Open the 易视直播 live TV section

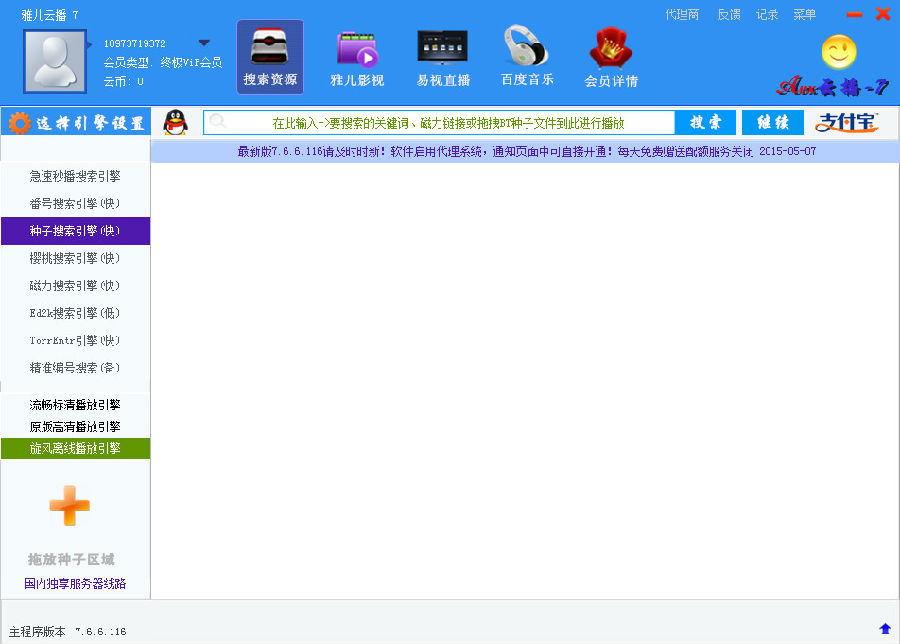[443, 59]
